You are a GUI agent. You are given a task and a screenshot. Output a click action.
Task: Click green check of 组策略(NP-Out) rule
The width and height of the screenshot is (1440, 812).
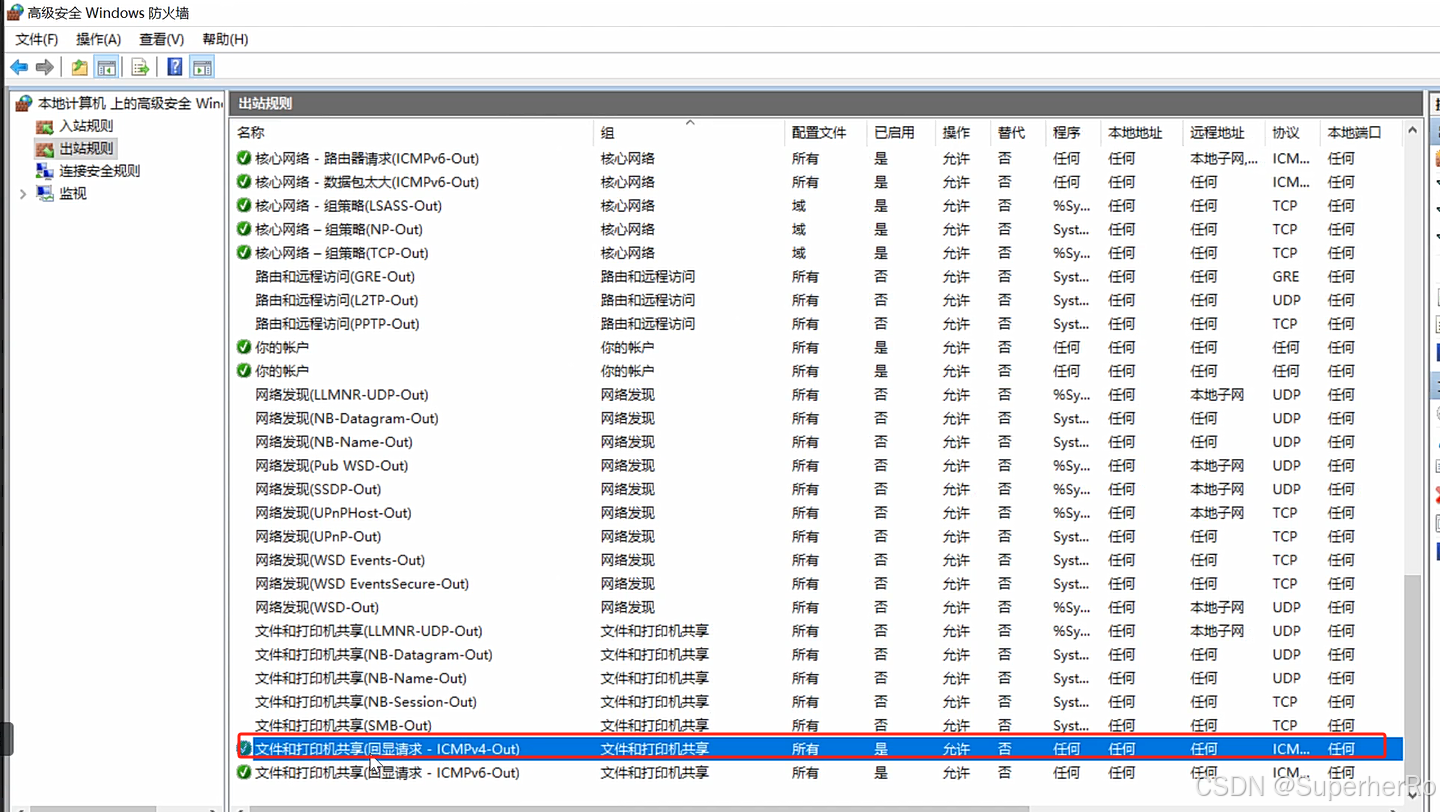[243, 229]
